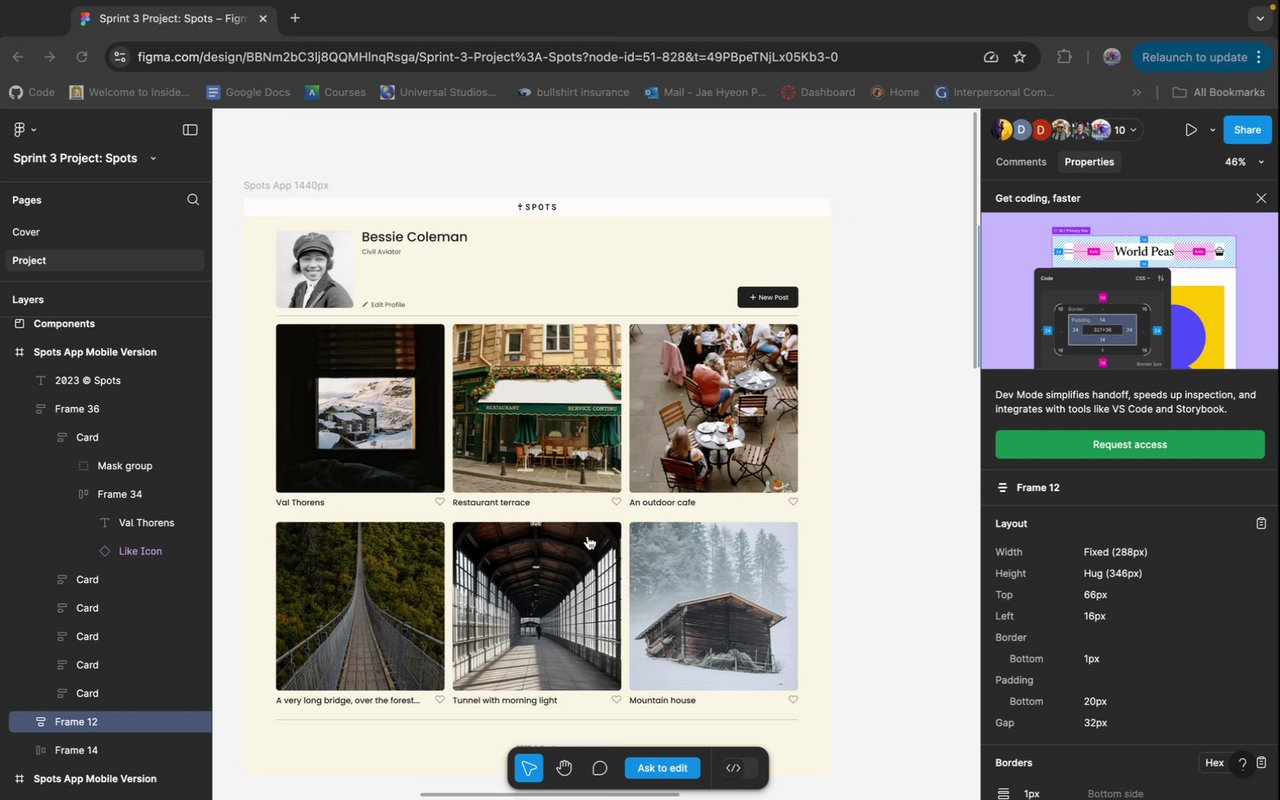This screenshot has width=1280, height=800.
Task: Open a new browser tab
Action: (295, 18)
